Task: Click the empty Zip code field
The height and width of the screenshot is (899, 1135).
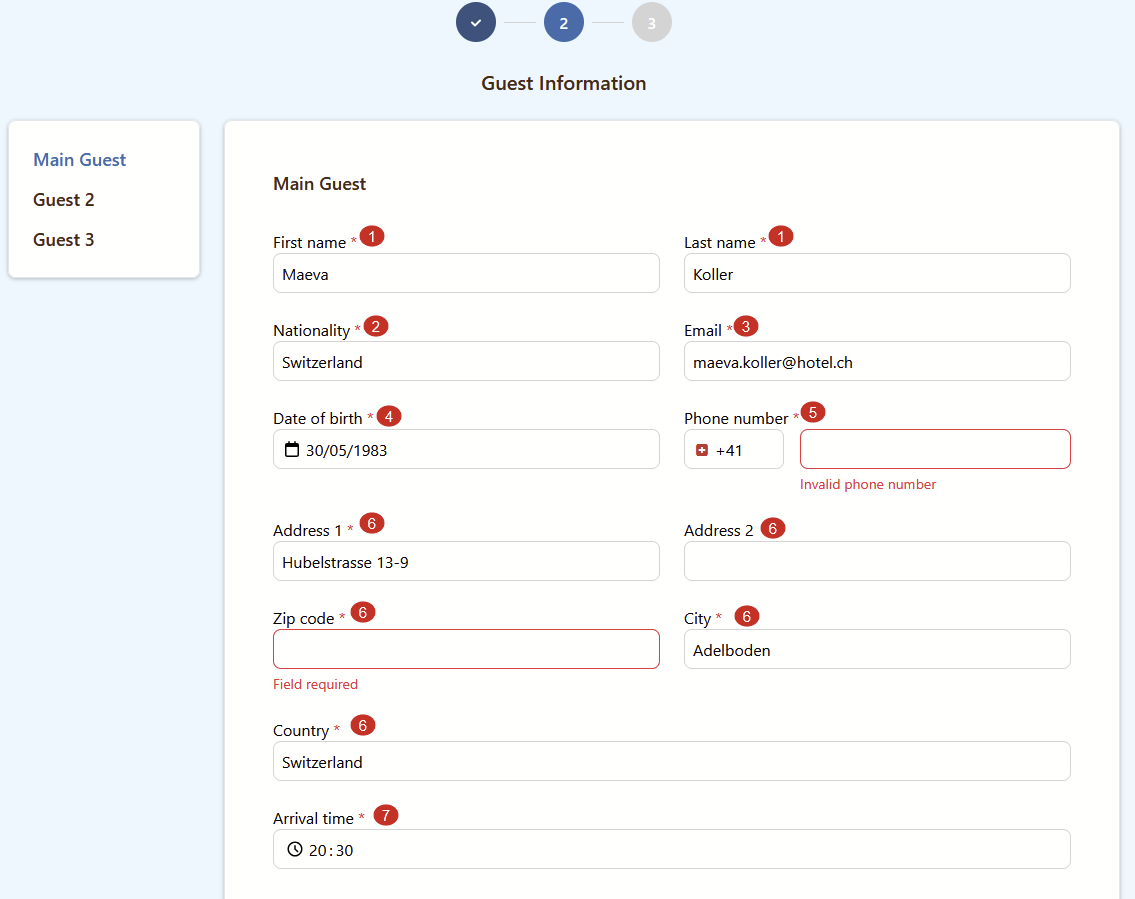Action: [466, 650]
